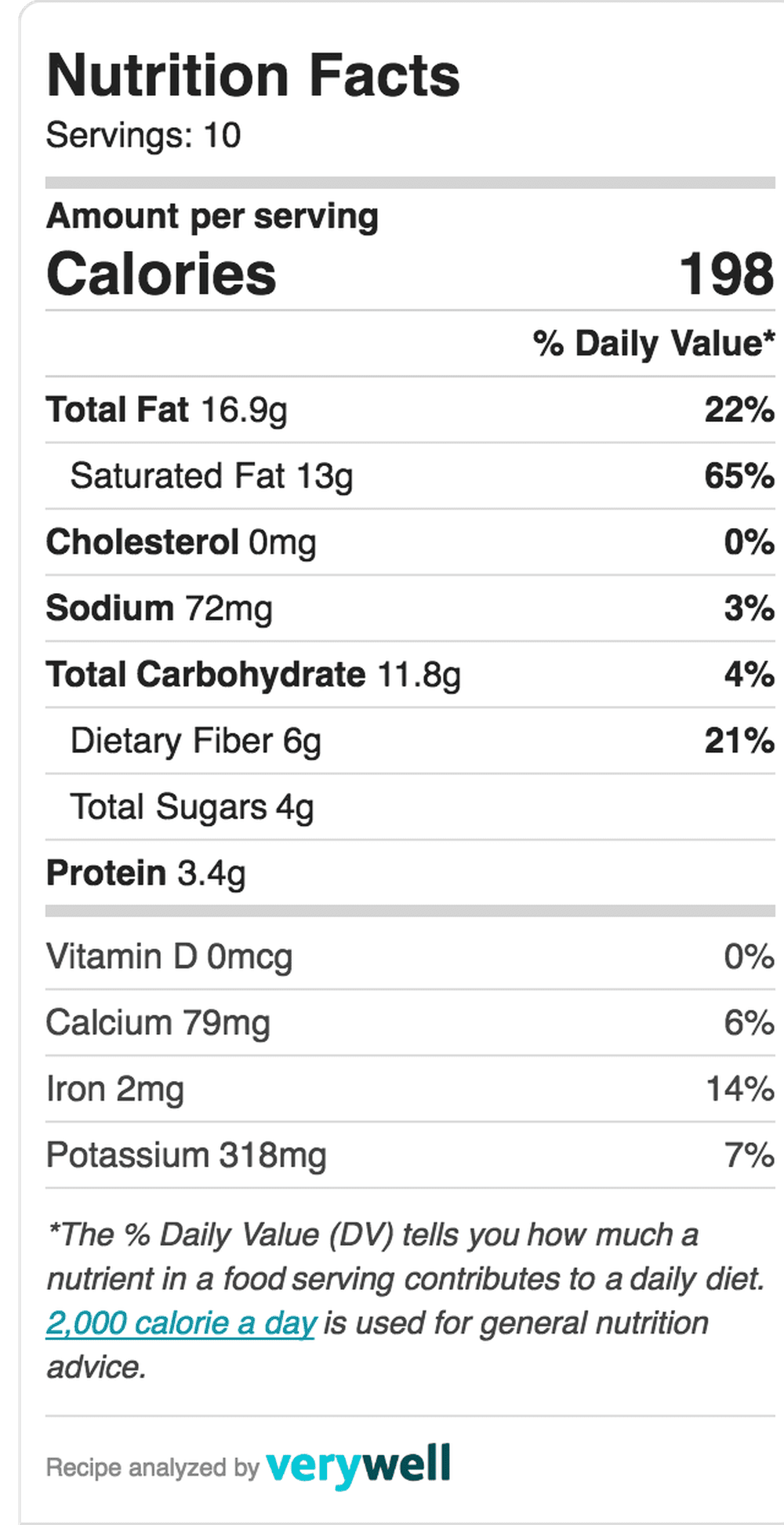Click the Sodium 72mg label

(x=159, y=609)
